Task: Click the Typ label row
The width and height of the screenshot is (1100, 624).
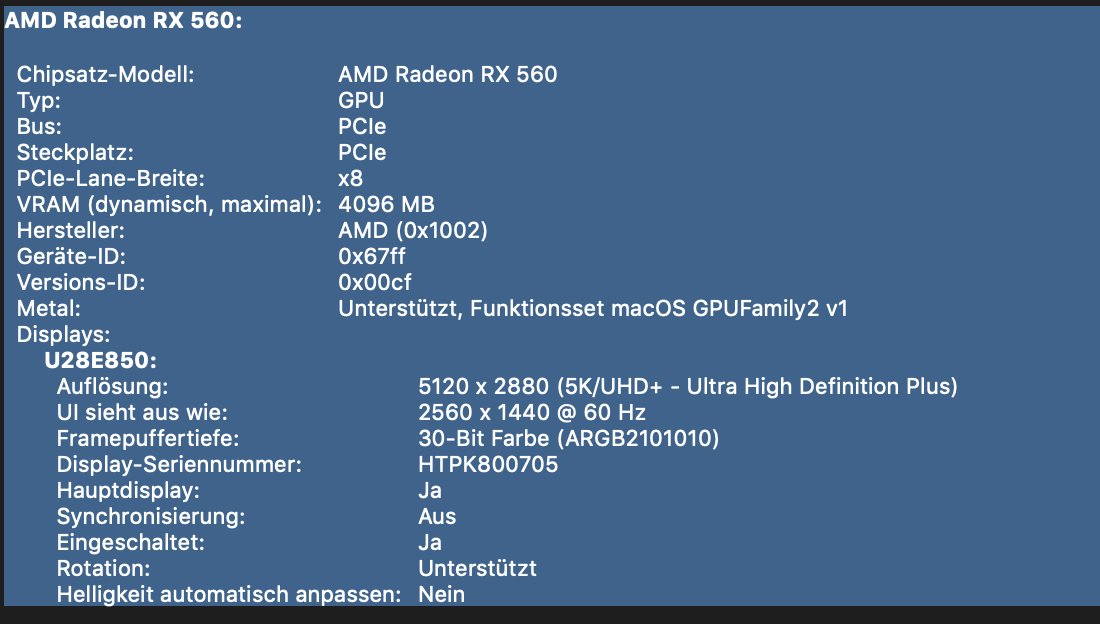Action: tap(39, 101)
